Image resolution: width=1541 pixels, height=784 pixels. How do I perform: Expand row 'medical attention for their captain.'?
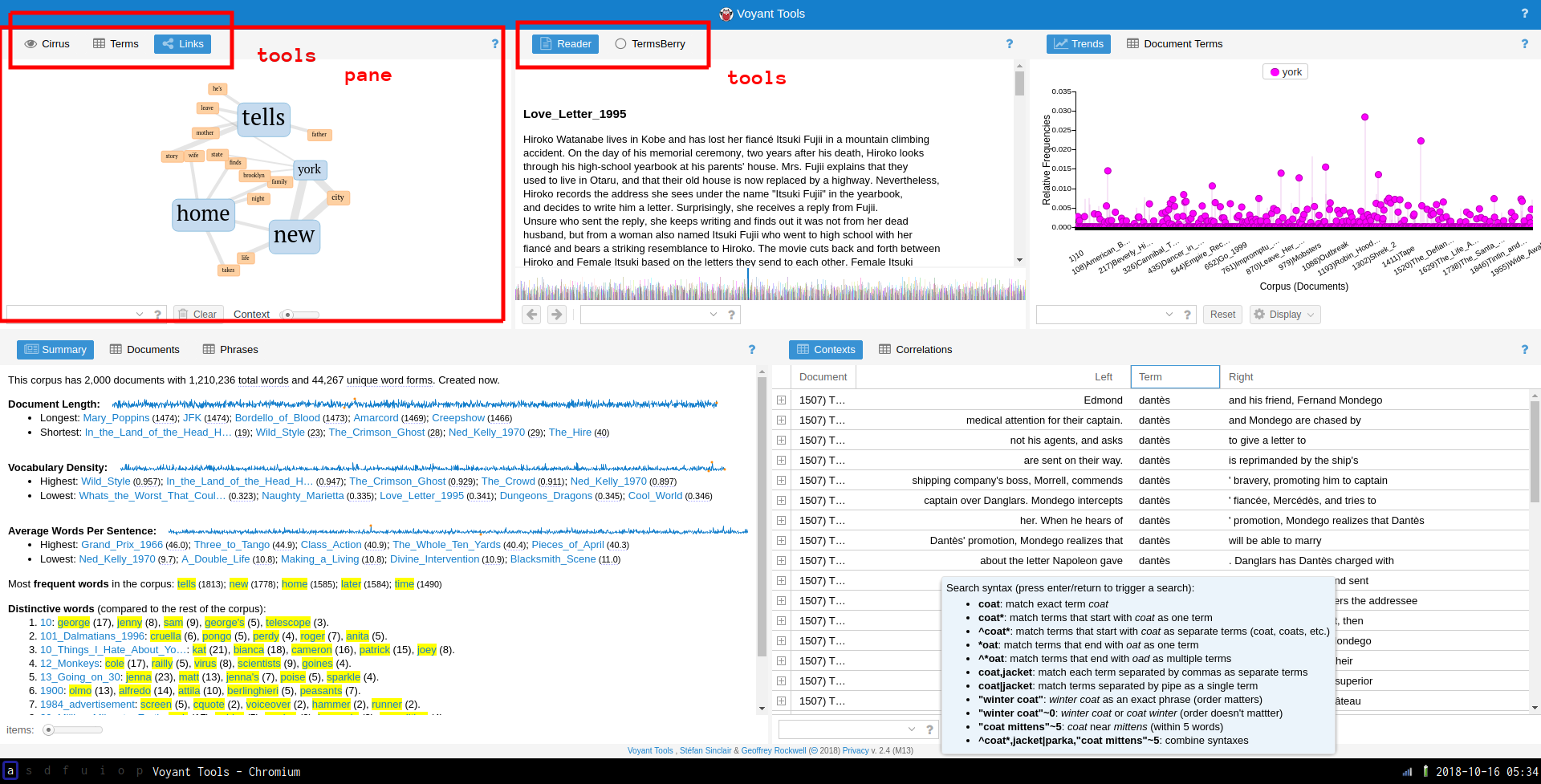[781, 420]
